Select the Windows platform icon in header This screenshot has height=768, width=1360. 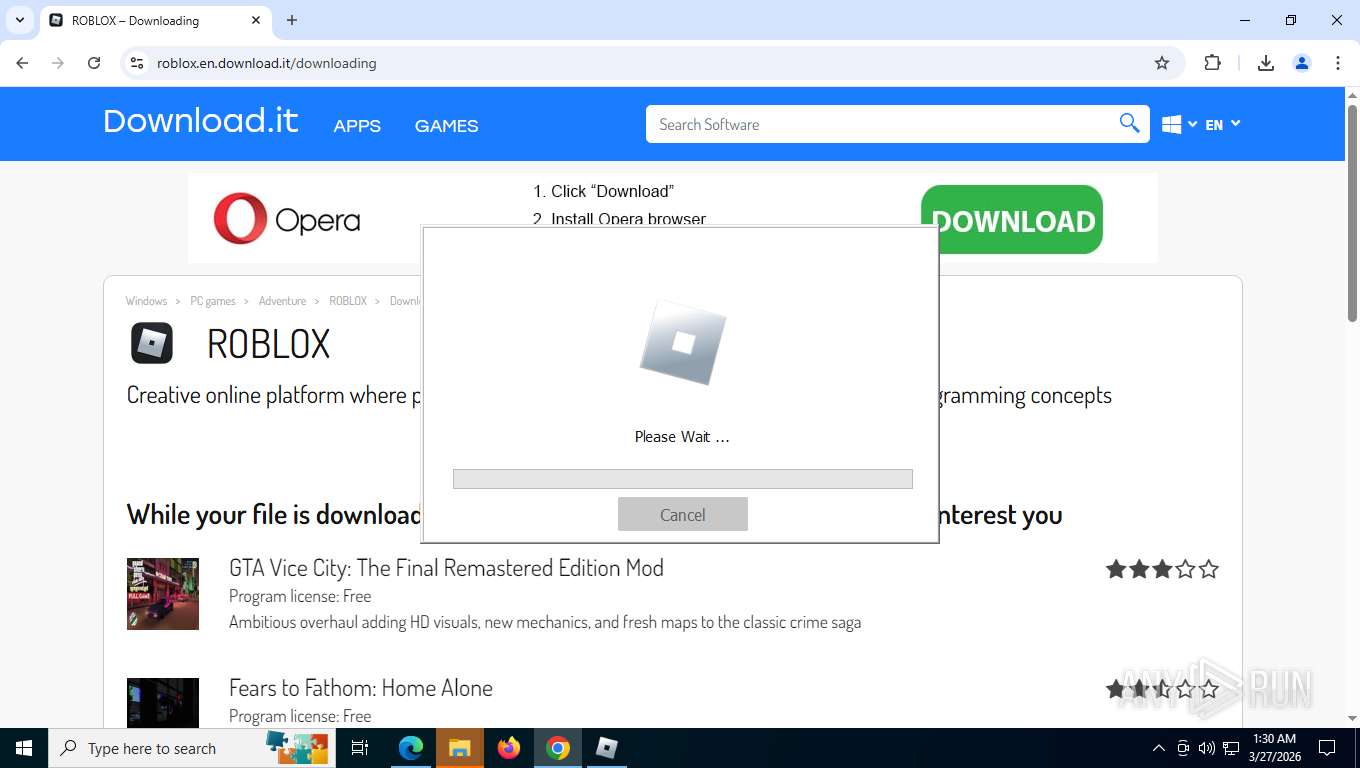click(1172, 125)
